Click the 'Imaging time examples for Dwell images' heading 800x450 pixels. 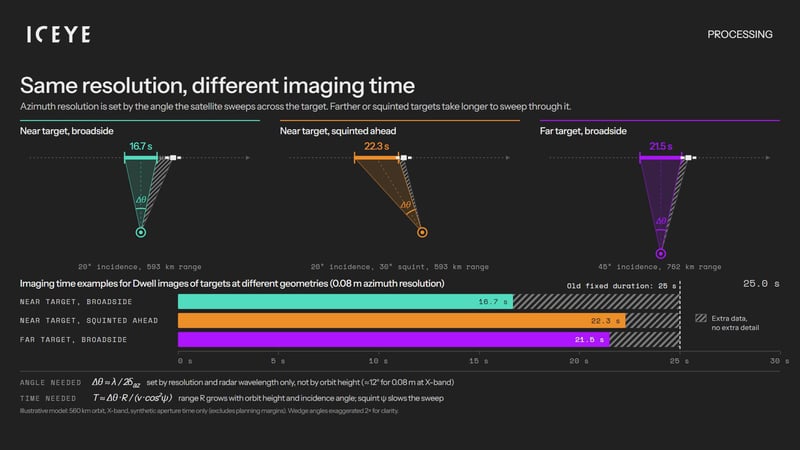pos(232,284)
